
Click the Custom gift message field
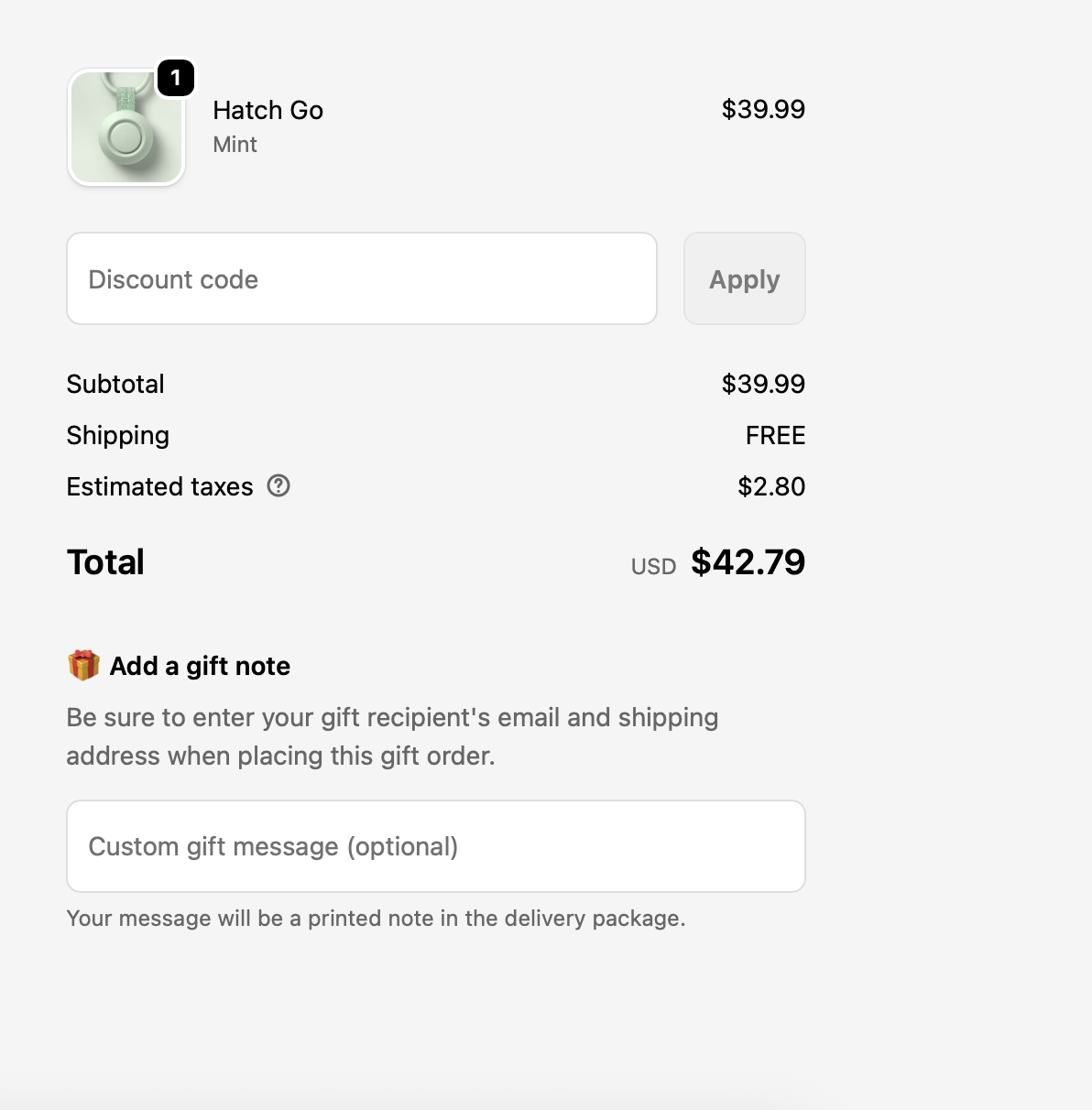[x=436, y=846]
